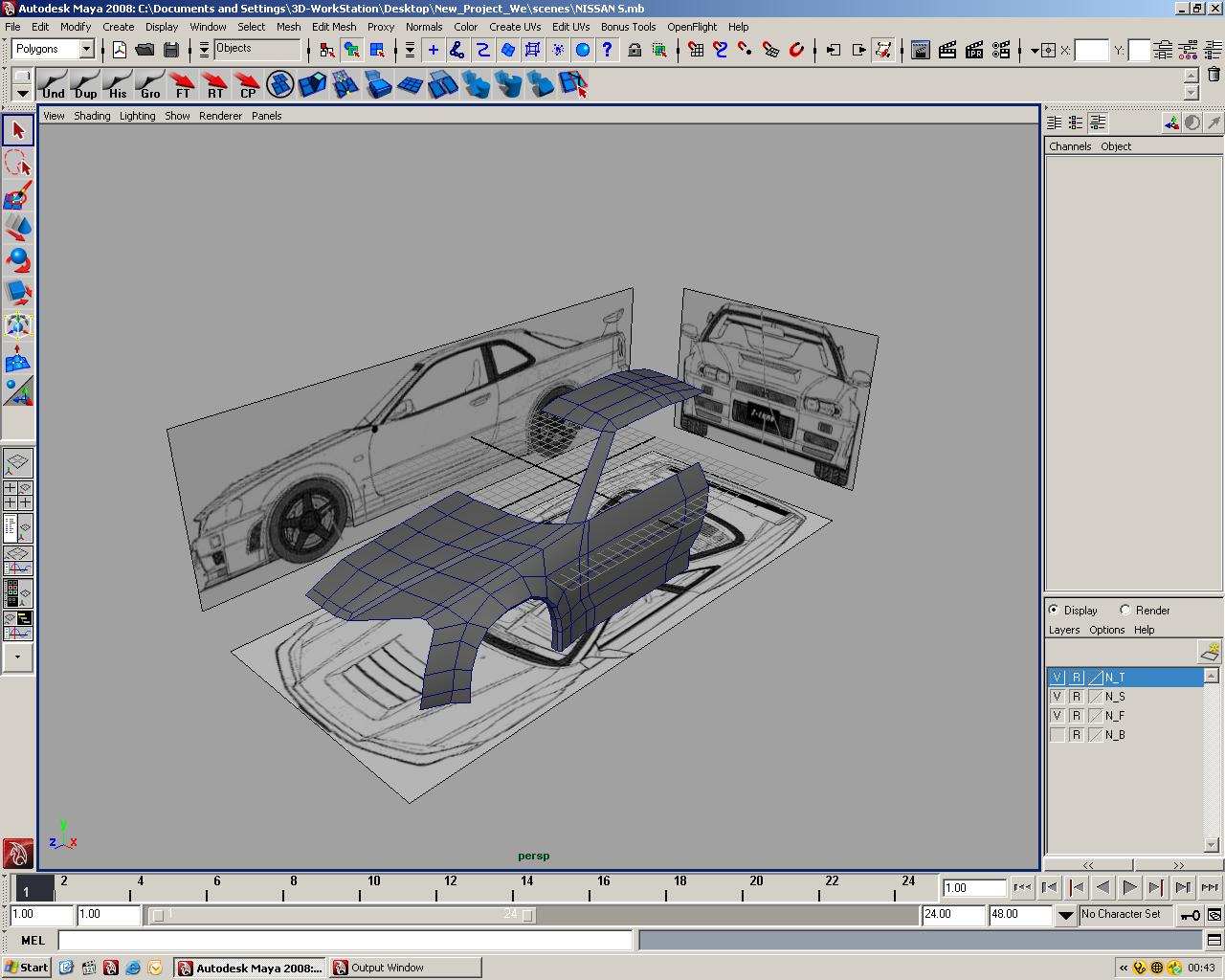Toggle visibility of layer N_B

(1058, 735)
